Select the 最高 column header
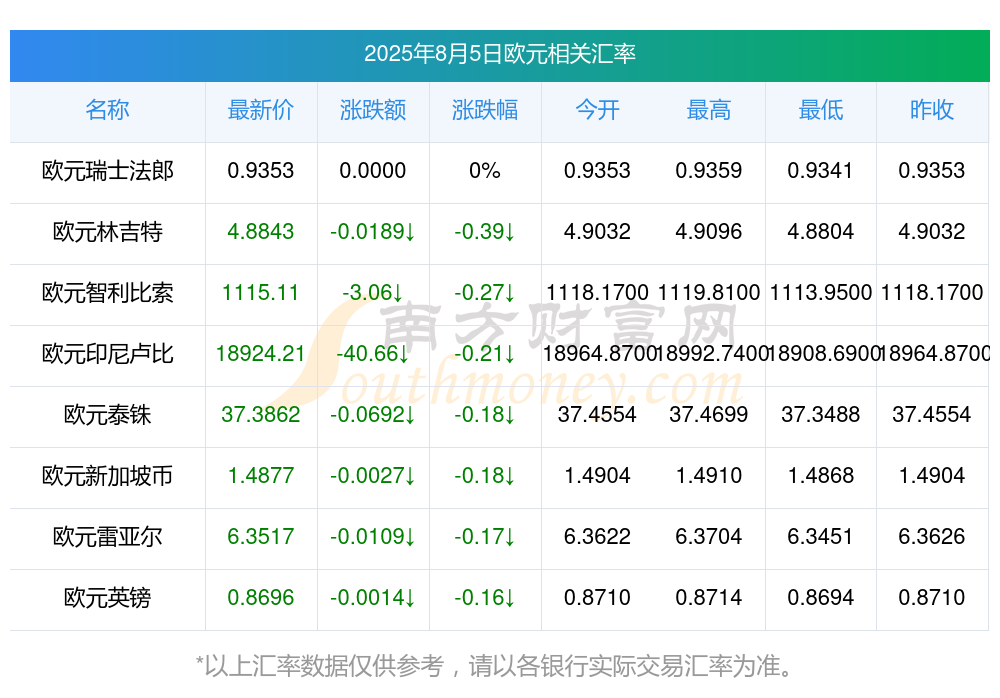 [x=709, y=110]
